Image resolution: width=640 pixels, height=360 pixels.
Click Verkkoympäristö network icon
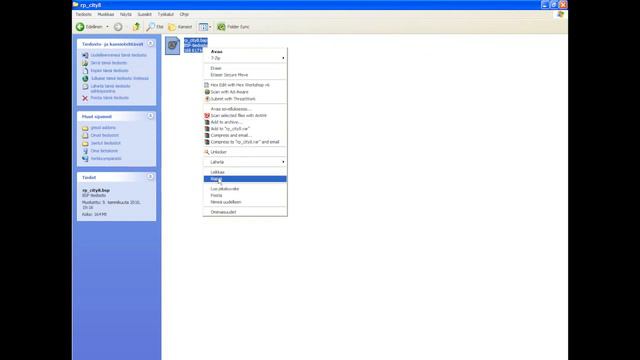click(85, 159)
